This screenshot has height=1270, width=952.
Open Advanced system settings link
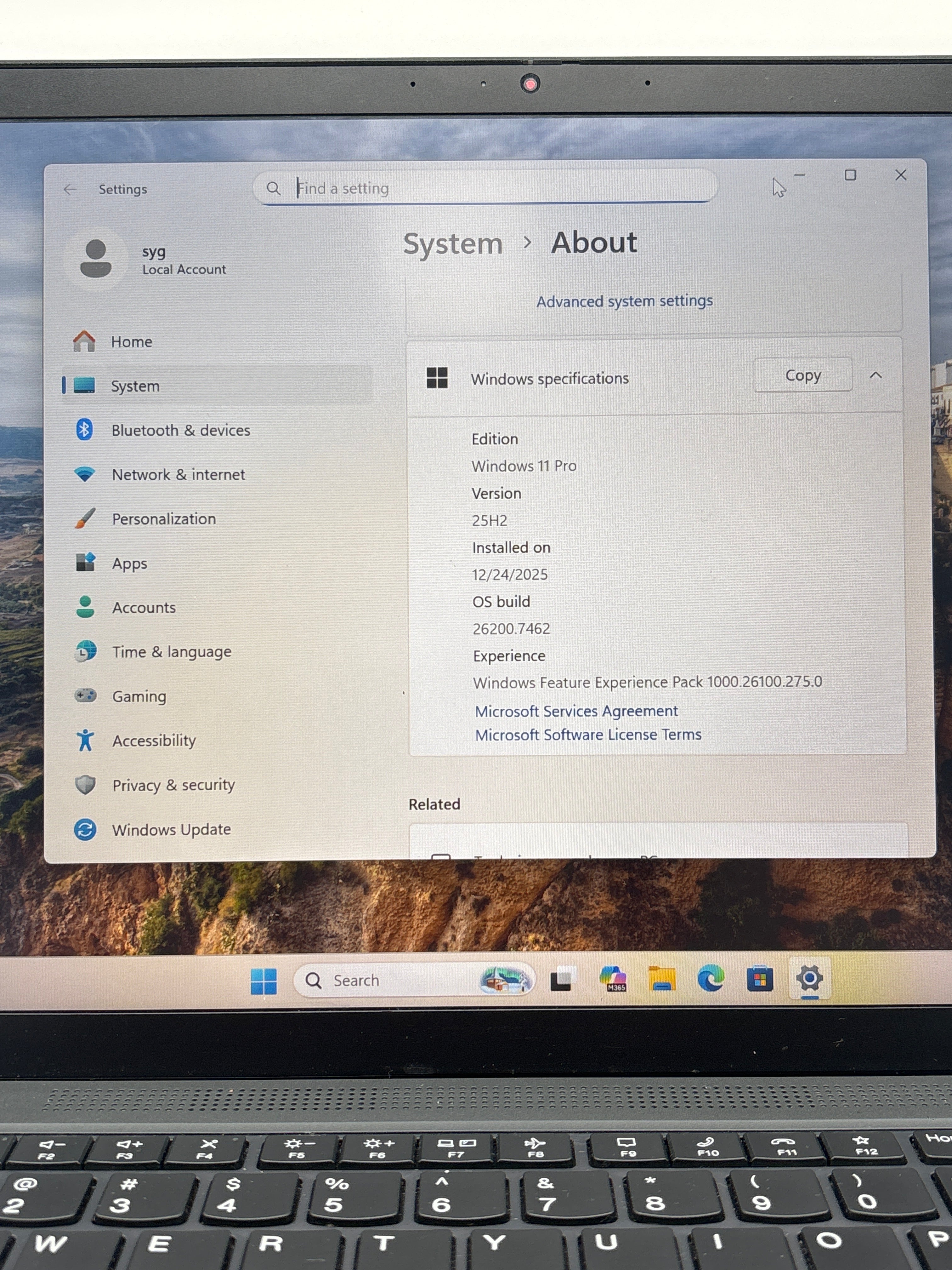624,301
